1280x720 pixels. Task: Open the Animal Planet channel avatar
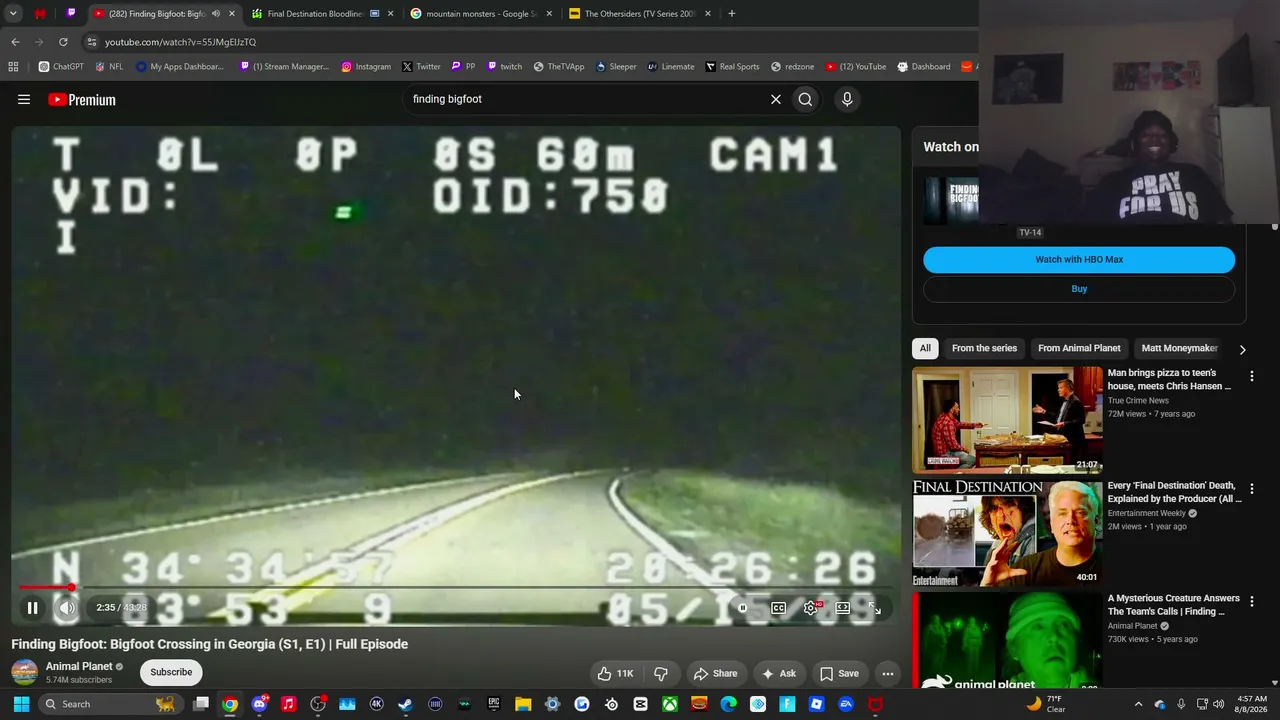pos(25,672)
